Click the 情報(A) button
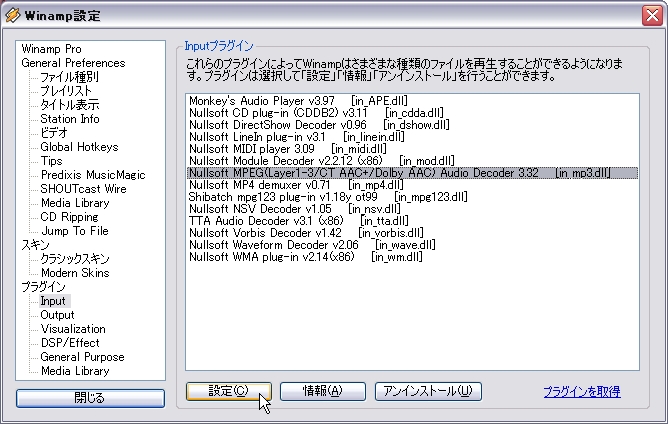668x424 pixels. click(322, 391)
